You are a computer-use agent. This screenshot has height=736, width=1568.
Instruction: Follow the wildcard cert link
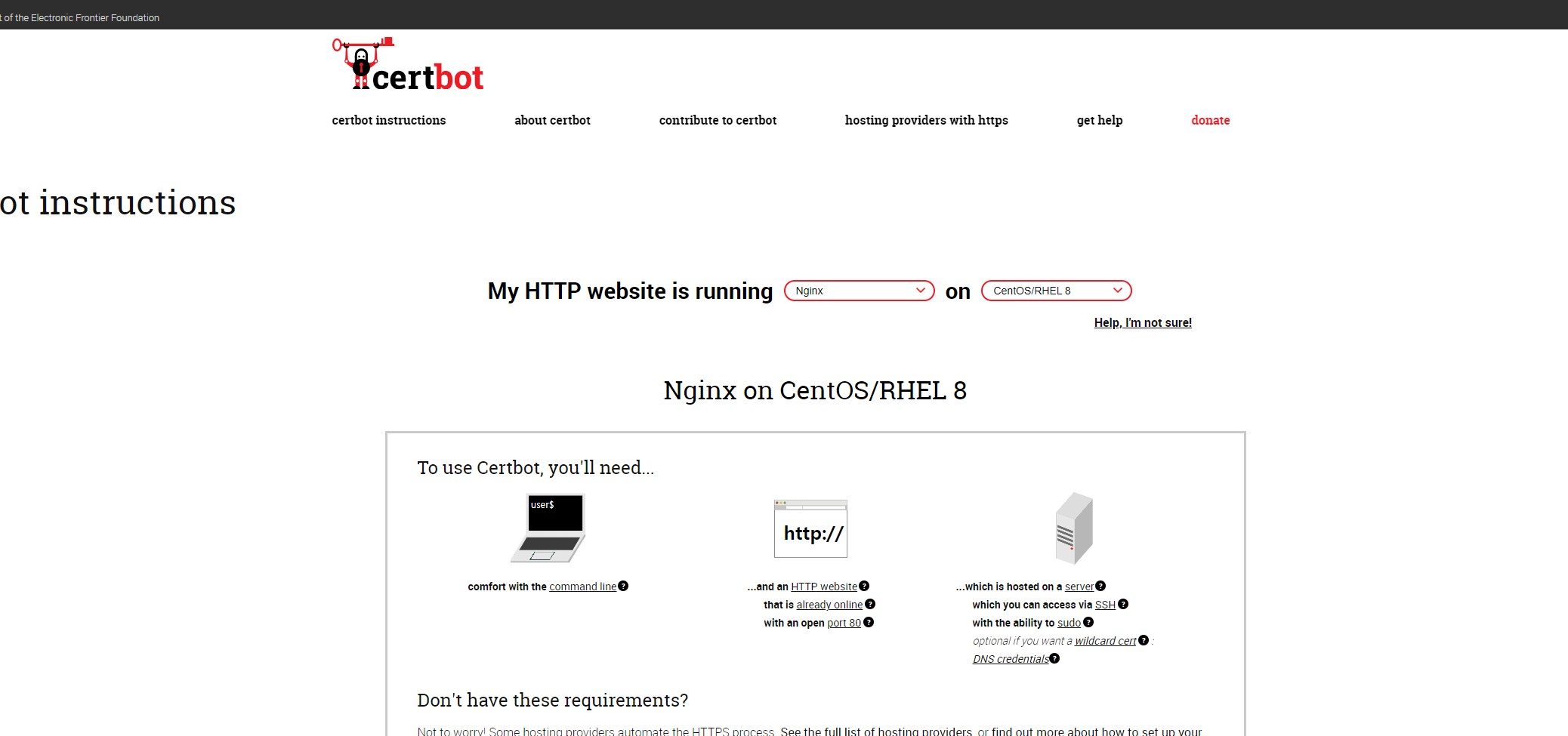[1106, 641]
